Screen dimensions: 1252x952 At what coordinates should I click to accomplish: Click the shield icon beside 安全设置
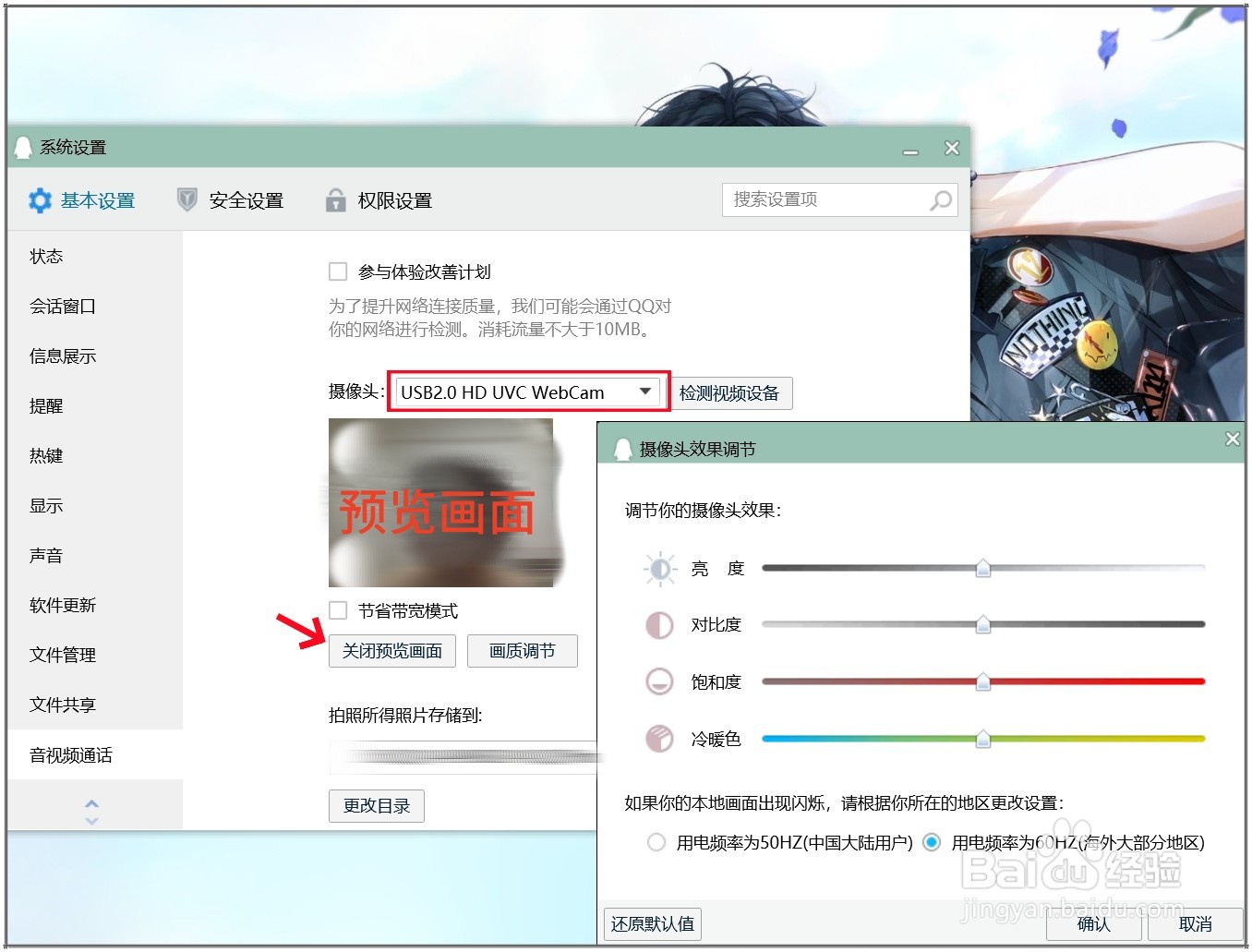[x=187, y=199]
